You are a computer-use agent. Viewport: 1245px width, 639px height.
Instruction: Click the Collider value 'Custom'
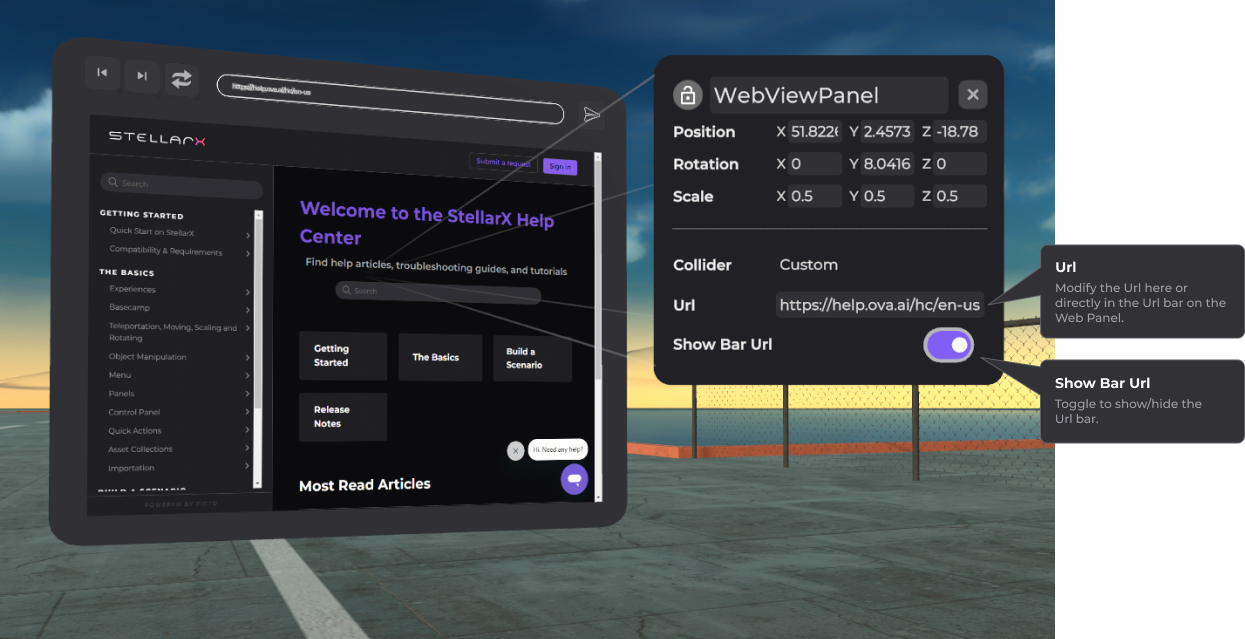click(x=808, y=265)
